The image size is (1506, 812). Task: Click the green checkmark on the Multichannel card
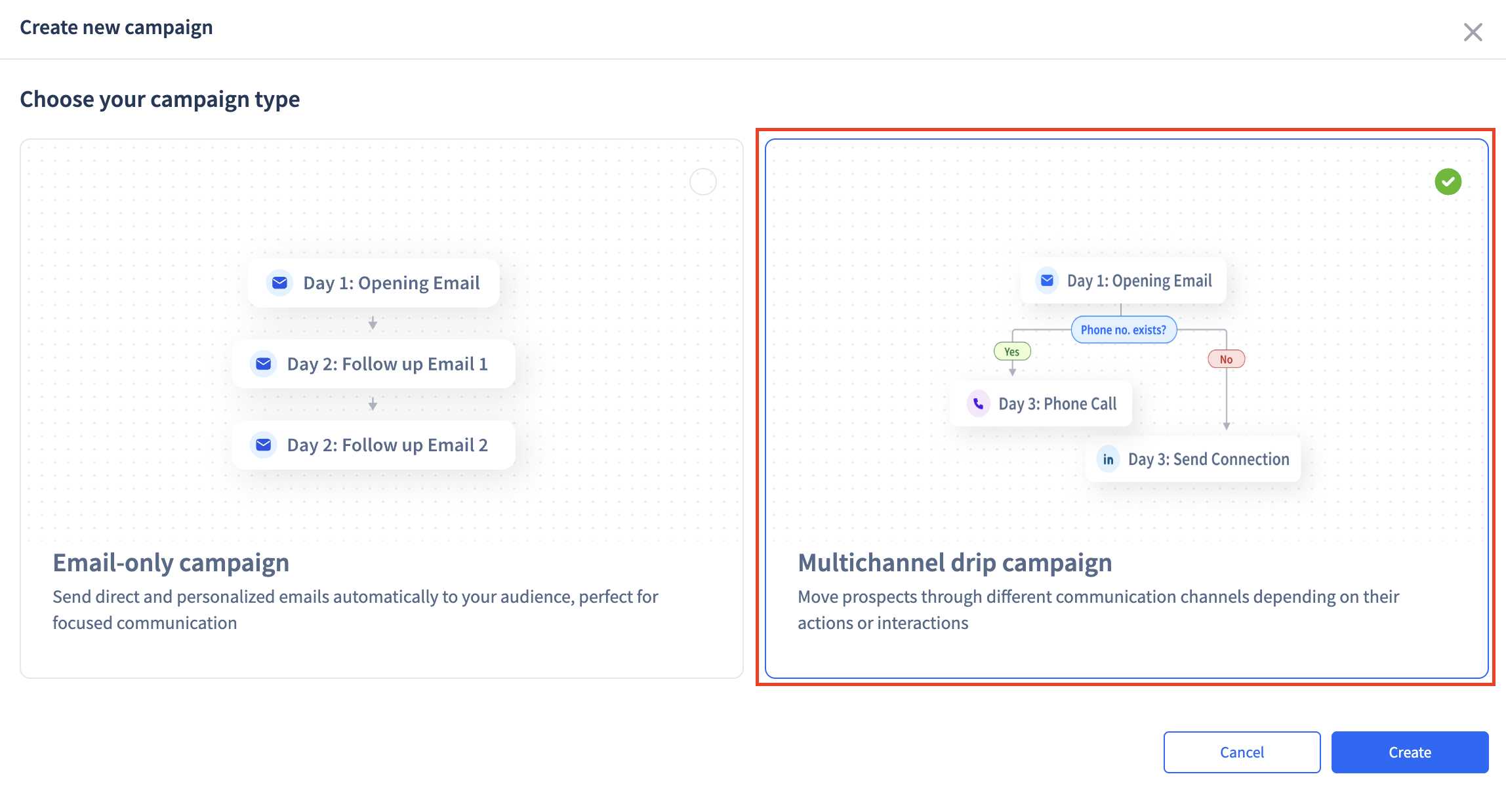[1448, 182]
